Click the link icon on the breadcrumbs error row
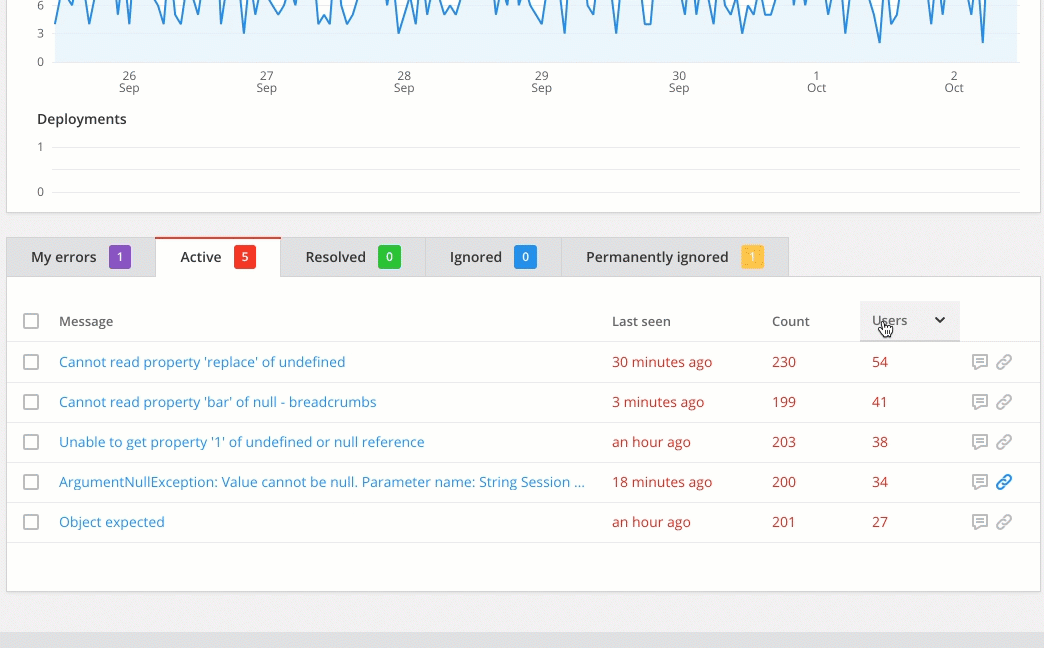Viewport: 1044px width, 648px height. [1004, 402]
